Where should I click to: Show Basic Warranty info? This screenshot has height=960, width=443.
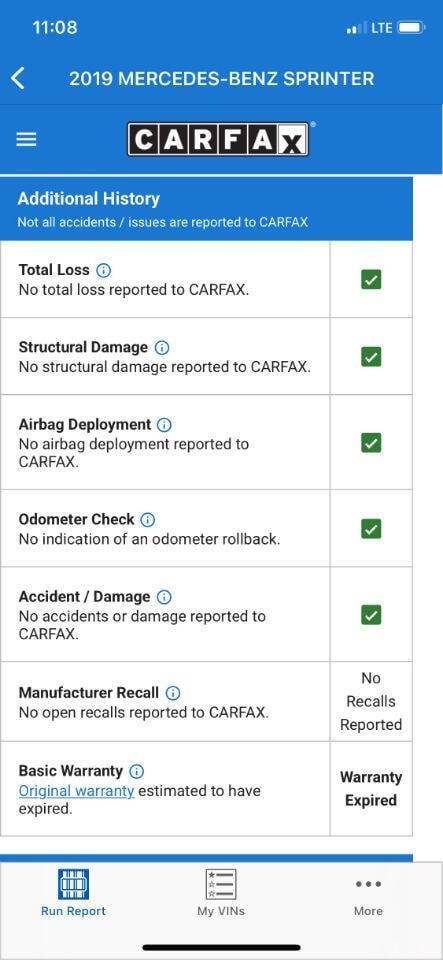(137, 771)
